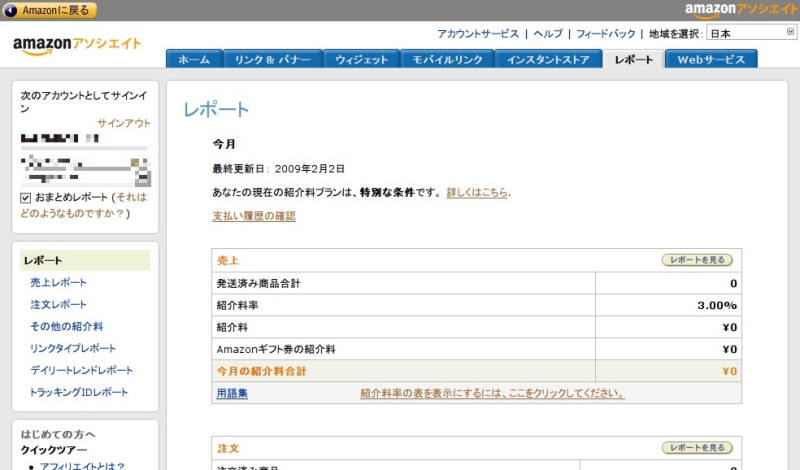Open アフィリエイトとは？ link
The image size is (800, 470).
point(82,465)
